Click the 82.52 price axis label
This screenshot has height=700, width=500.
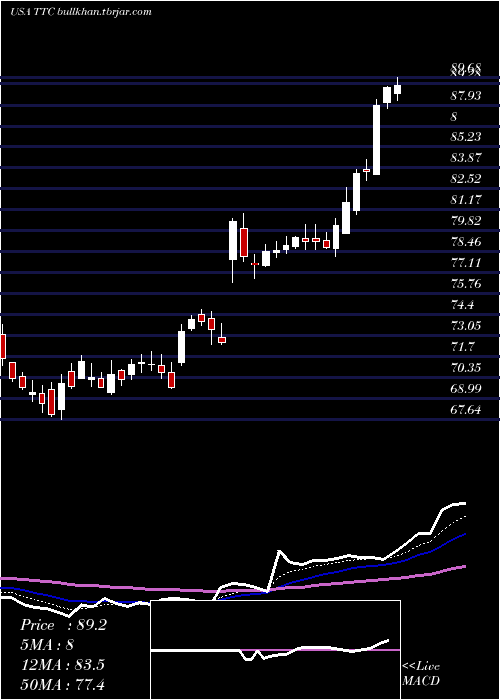pyautogui.click(x=466, y=179)
